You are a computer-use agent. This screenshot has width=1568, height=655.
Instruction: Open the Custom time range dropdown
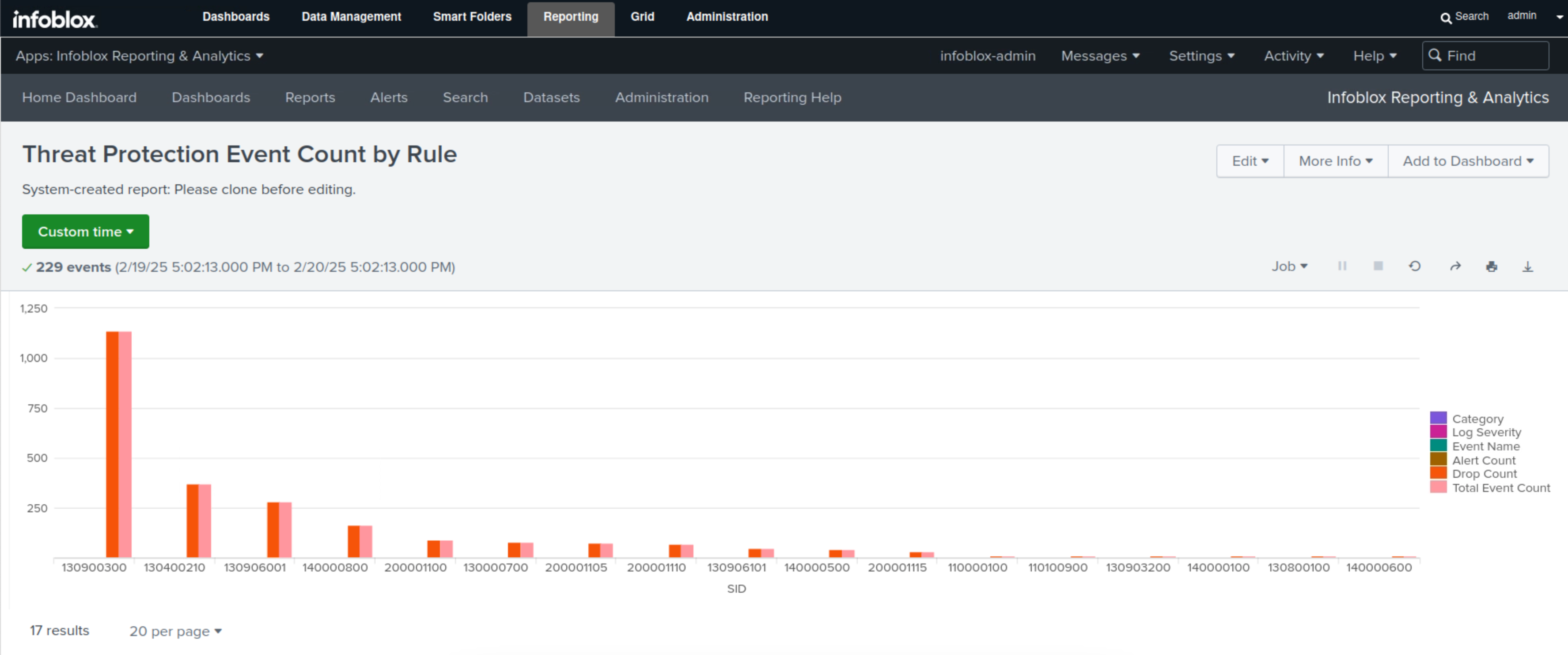pyautogui.click(x=85, y=232)
